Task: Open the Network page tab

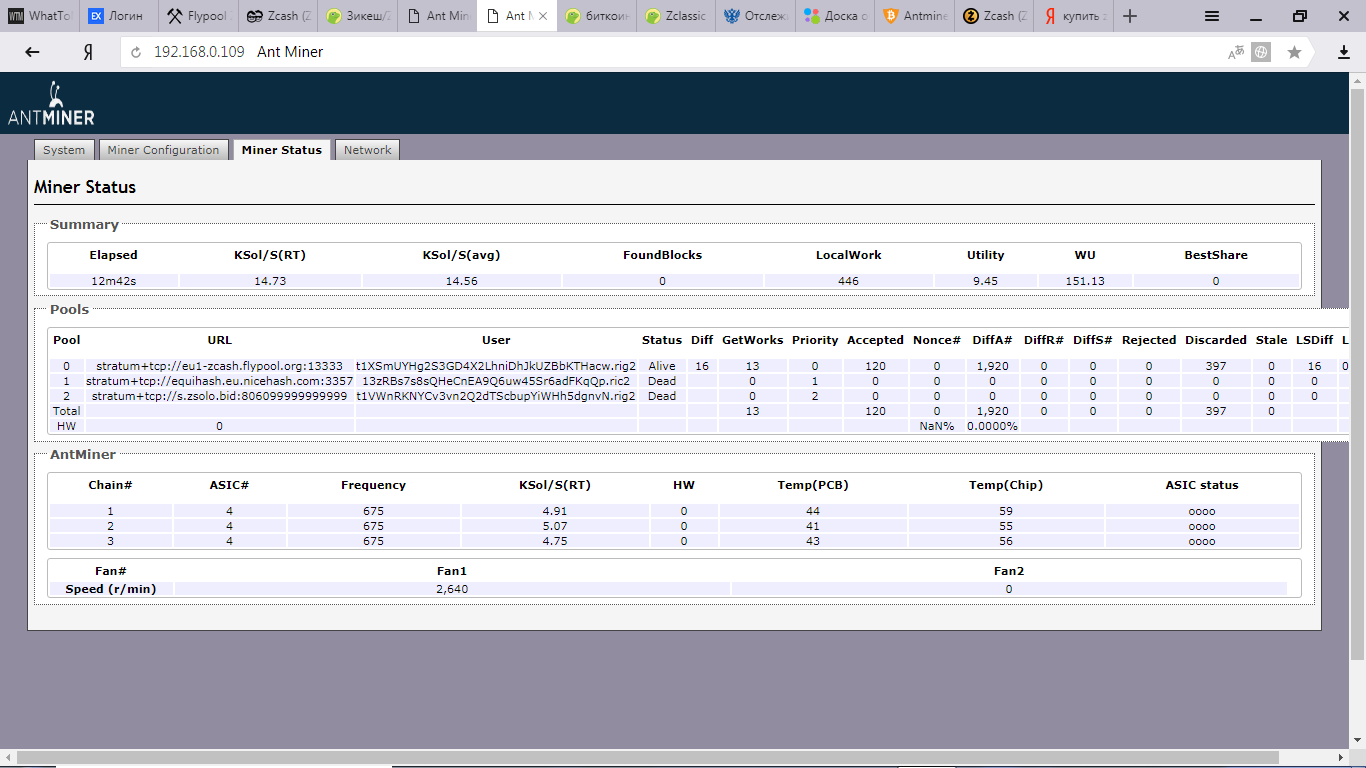Action: coord(368,150)
